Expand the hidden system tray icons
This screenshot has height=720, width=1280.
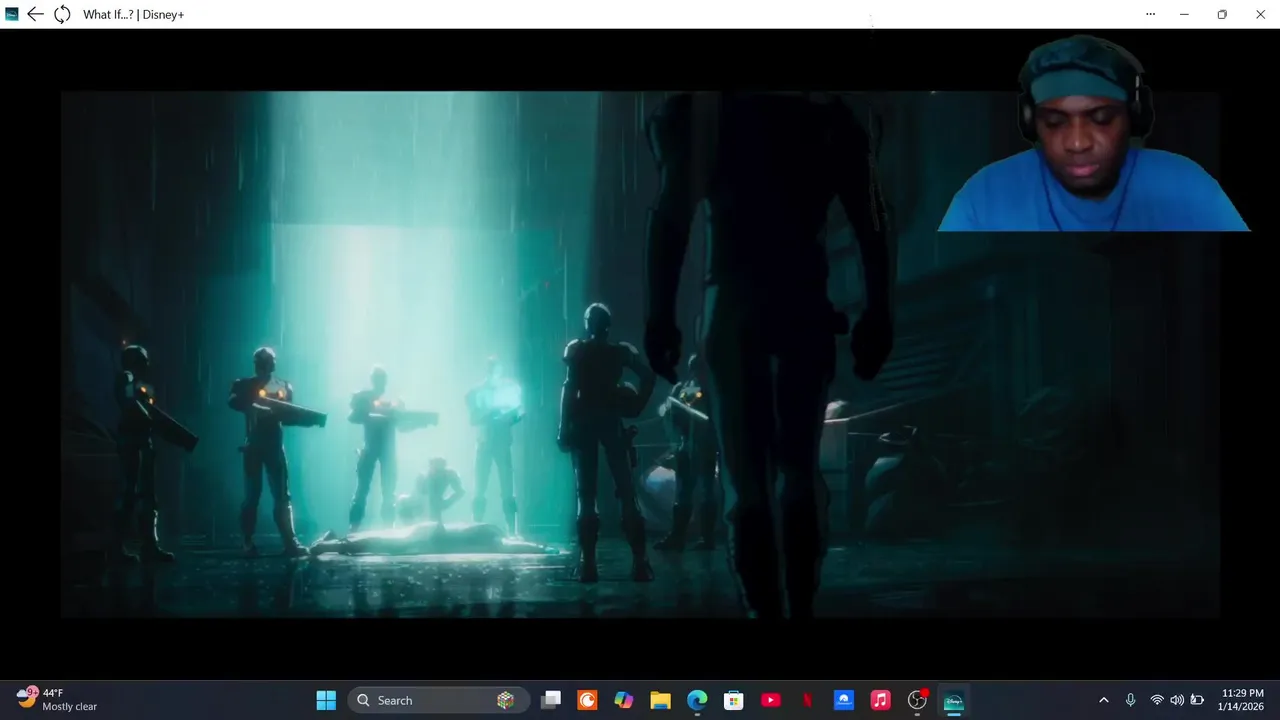click(x=1104, y=700)
